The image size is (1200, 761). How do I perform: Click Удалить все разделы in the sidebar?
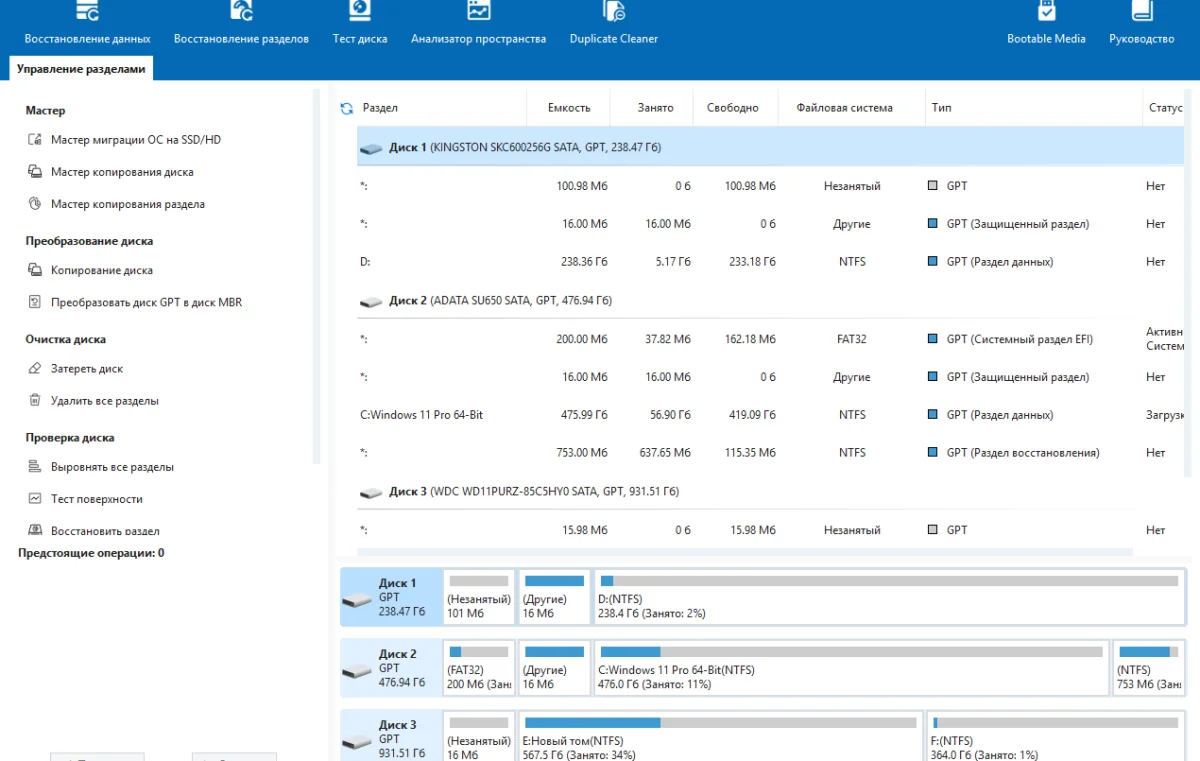click(x=104, y=401)
